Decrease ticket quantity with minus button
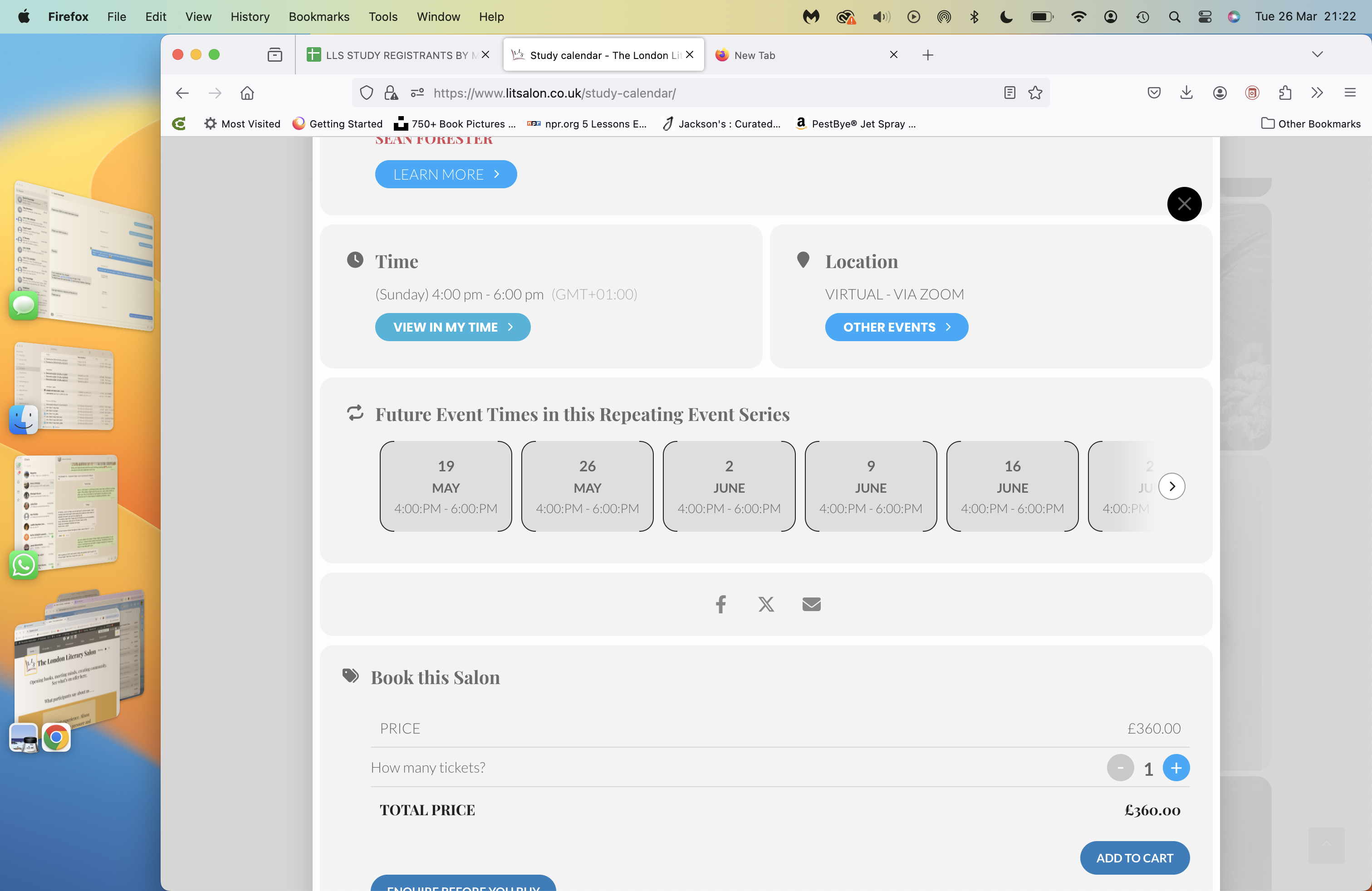The height and width of the screenshot is (891, 1372). (x=1120, y=768)
